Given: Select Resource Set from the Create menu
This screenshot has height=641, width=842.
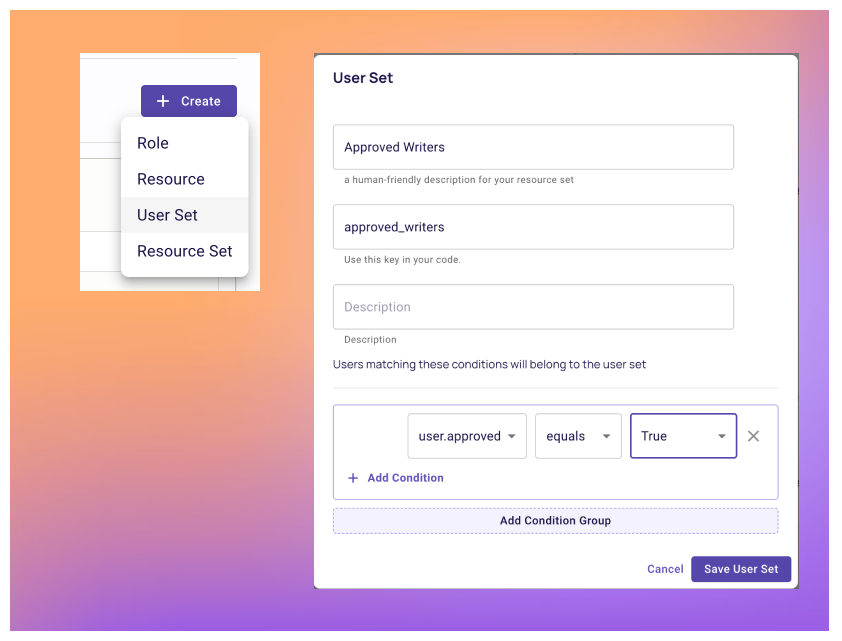Looking at the screenshot, I should coord(184,251).
